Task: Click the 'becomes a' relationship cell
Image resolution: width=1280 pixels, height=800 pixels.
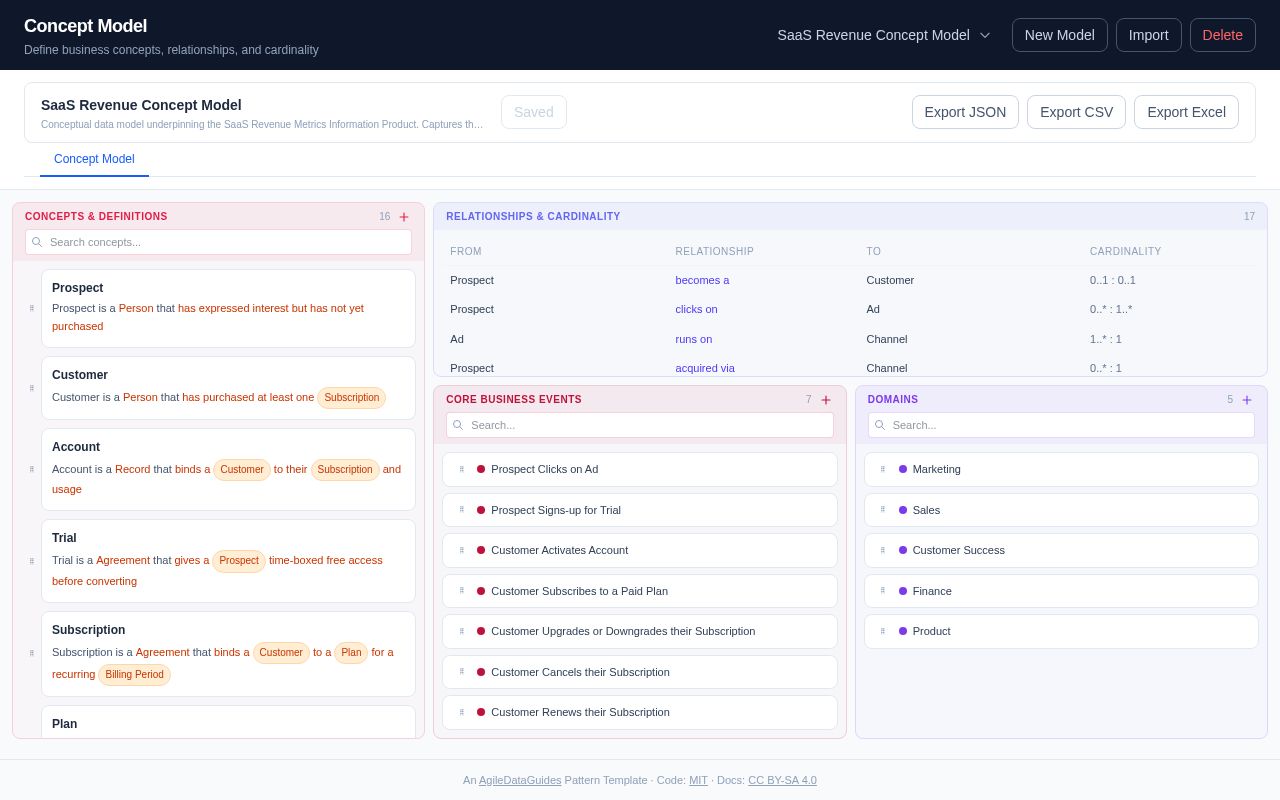Action: tap(702, 280)
